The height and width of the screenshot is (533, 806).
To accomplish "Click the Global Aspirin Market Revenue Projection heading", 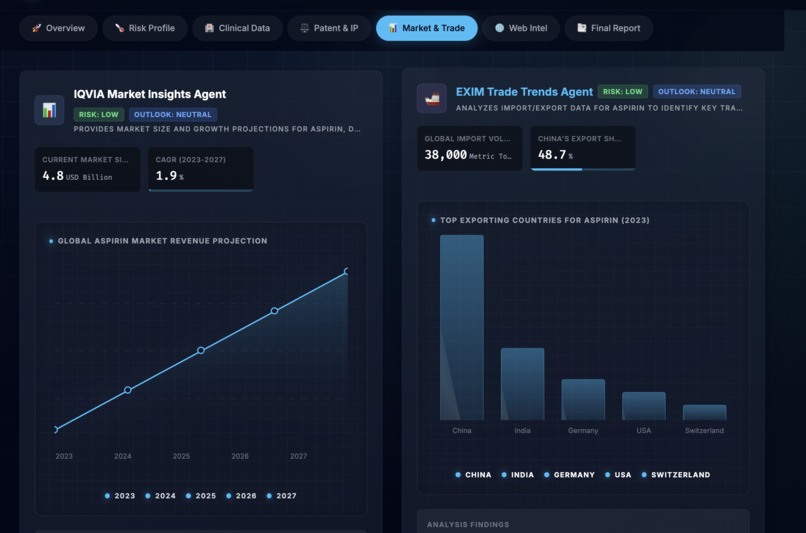I will click(x=162, y=241).
